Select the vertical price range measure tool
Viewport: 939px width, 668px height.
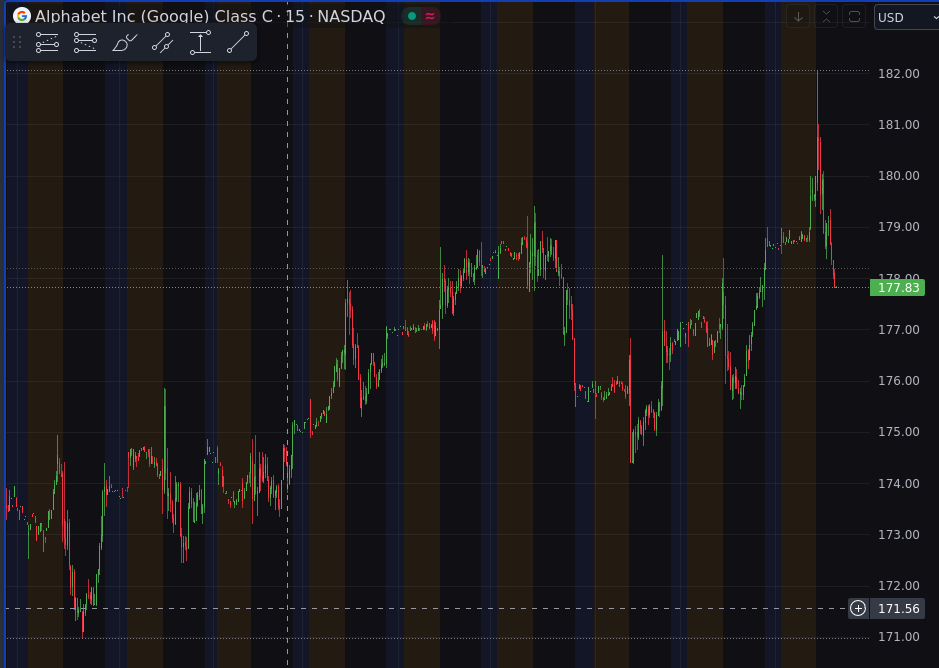pyautogui.click(x=200, y=43)
